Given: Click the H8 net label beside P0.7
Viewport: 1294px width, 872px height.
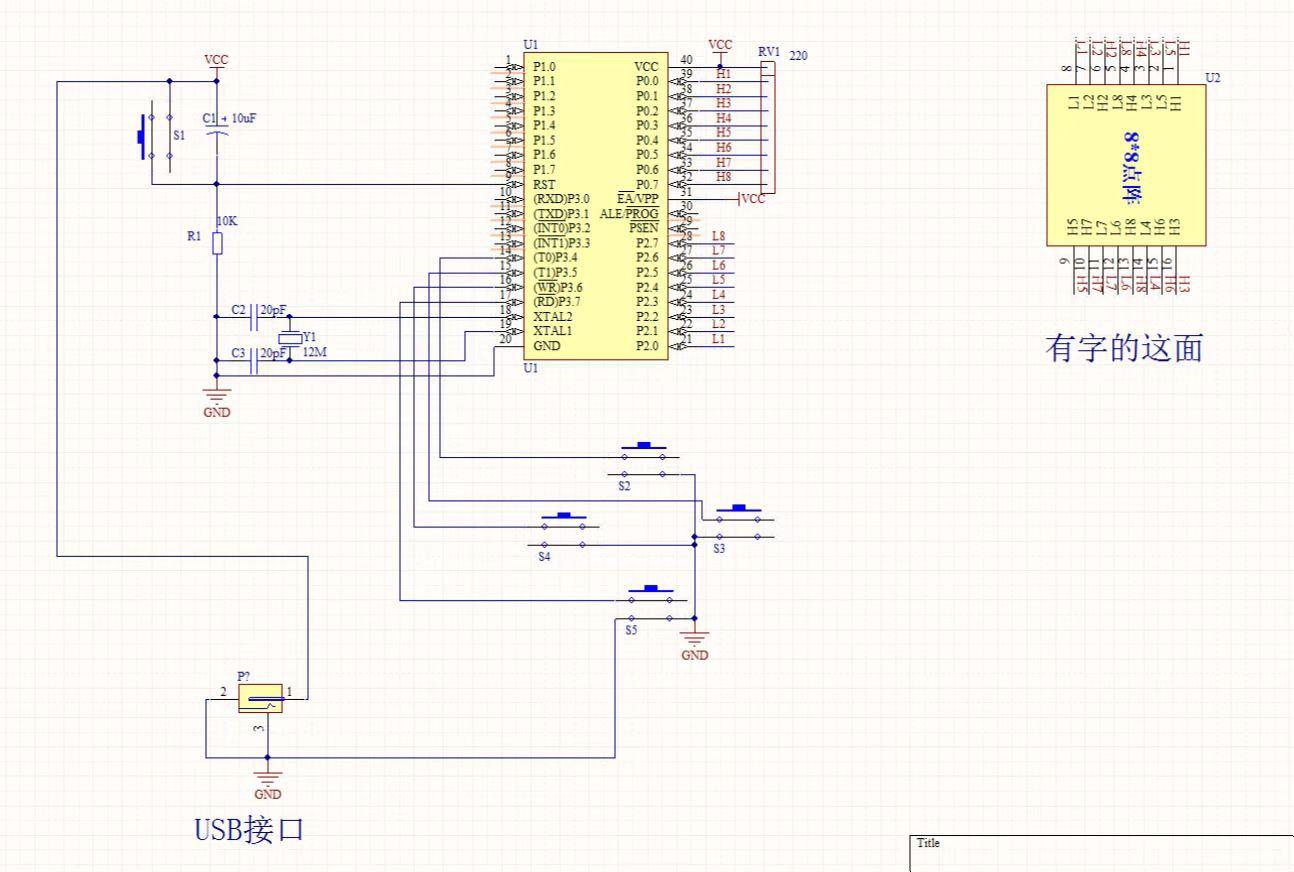Looking at the screenshot, I should (x=724, y=176).
